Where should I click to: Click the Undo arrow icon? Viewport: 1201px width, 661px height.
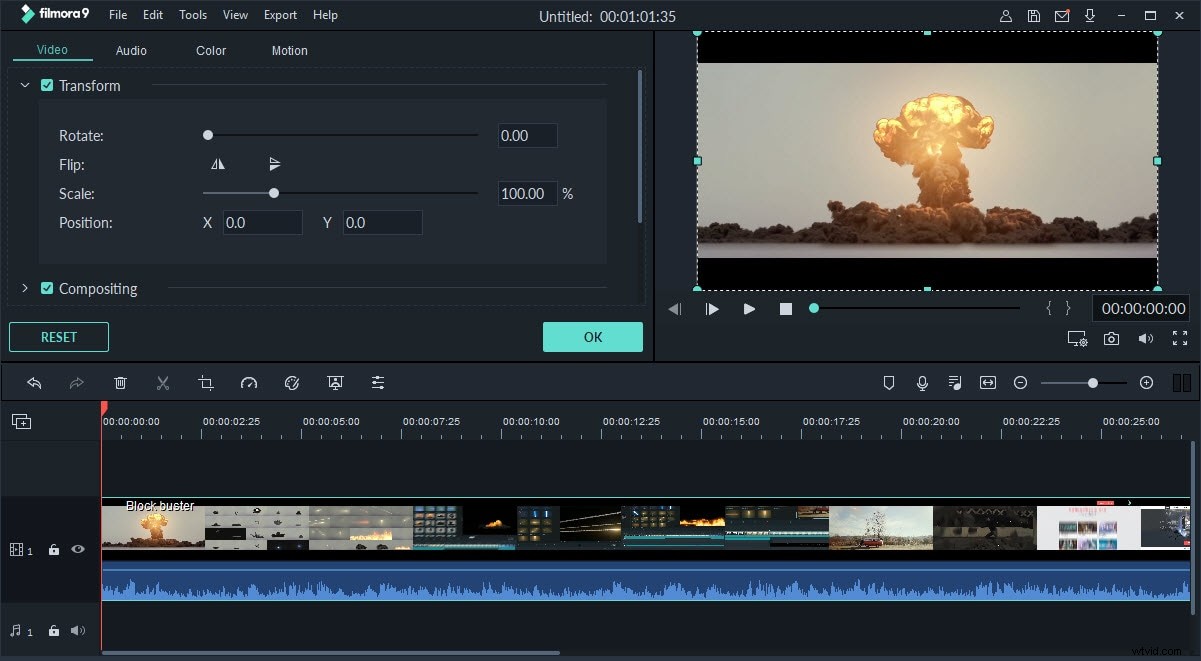coord(35,382)
